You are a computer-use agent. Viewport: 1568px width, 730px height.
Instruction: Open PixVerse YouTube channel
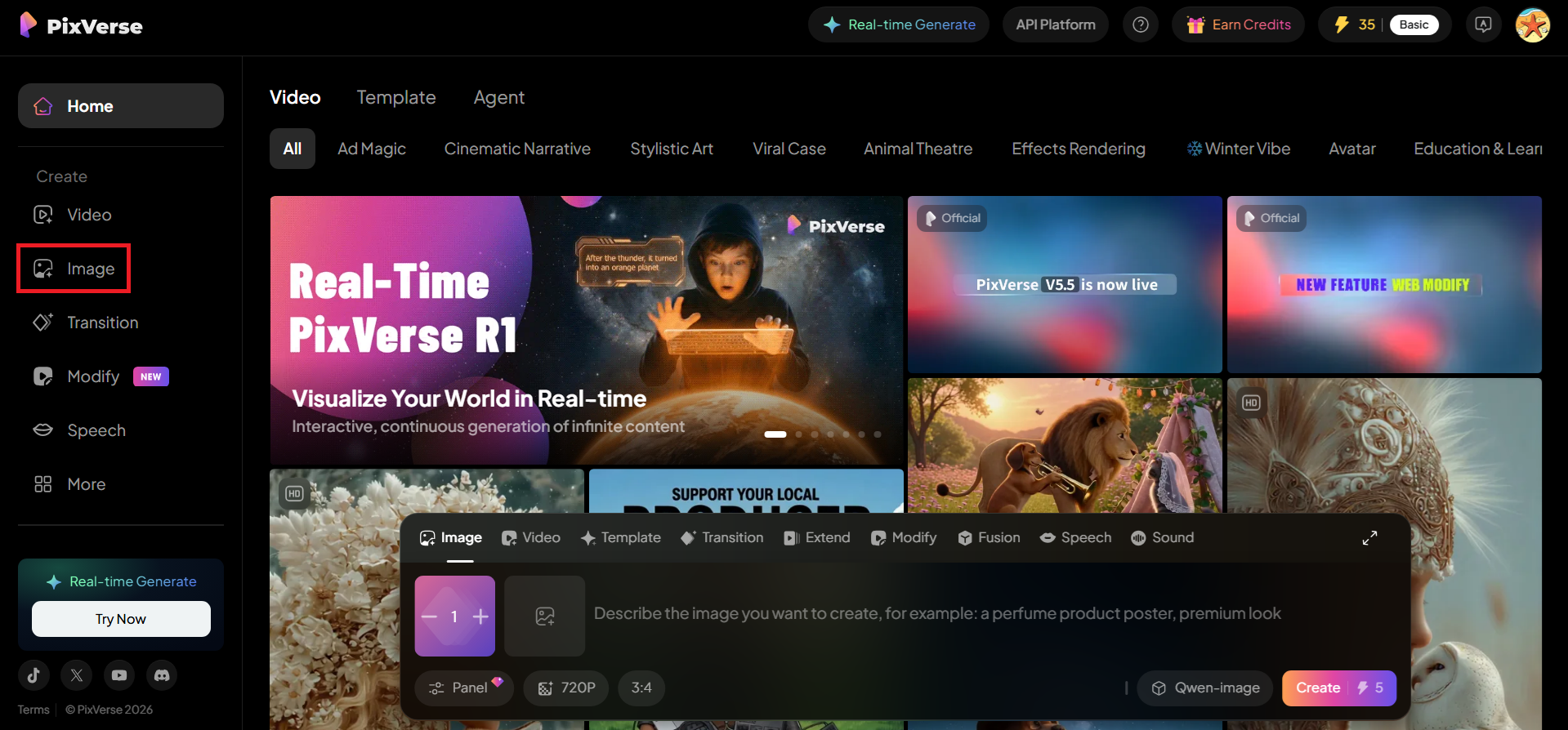(x=119, y=675)
